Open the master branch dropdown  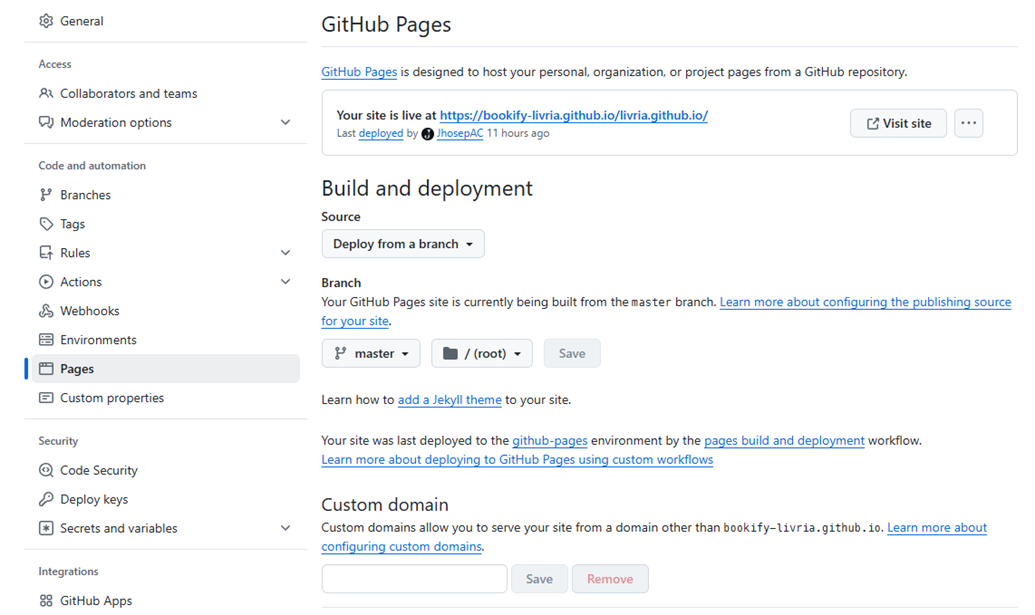(370, 354)
